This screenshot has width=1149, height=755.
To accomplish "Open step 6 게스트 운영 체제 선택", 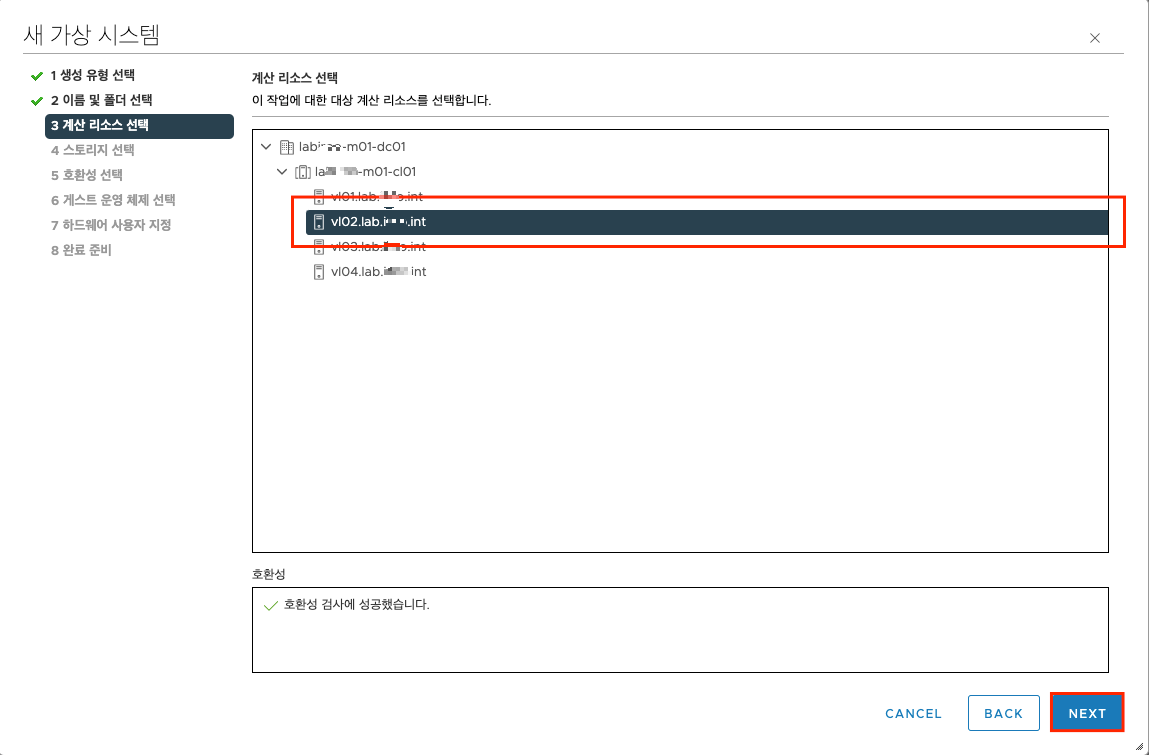I will point(113,200).
